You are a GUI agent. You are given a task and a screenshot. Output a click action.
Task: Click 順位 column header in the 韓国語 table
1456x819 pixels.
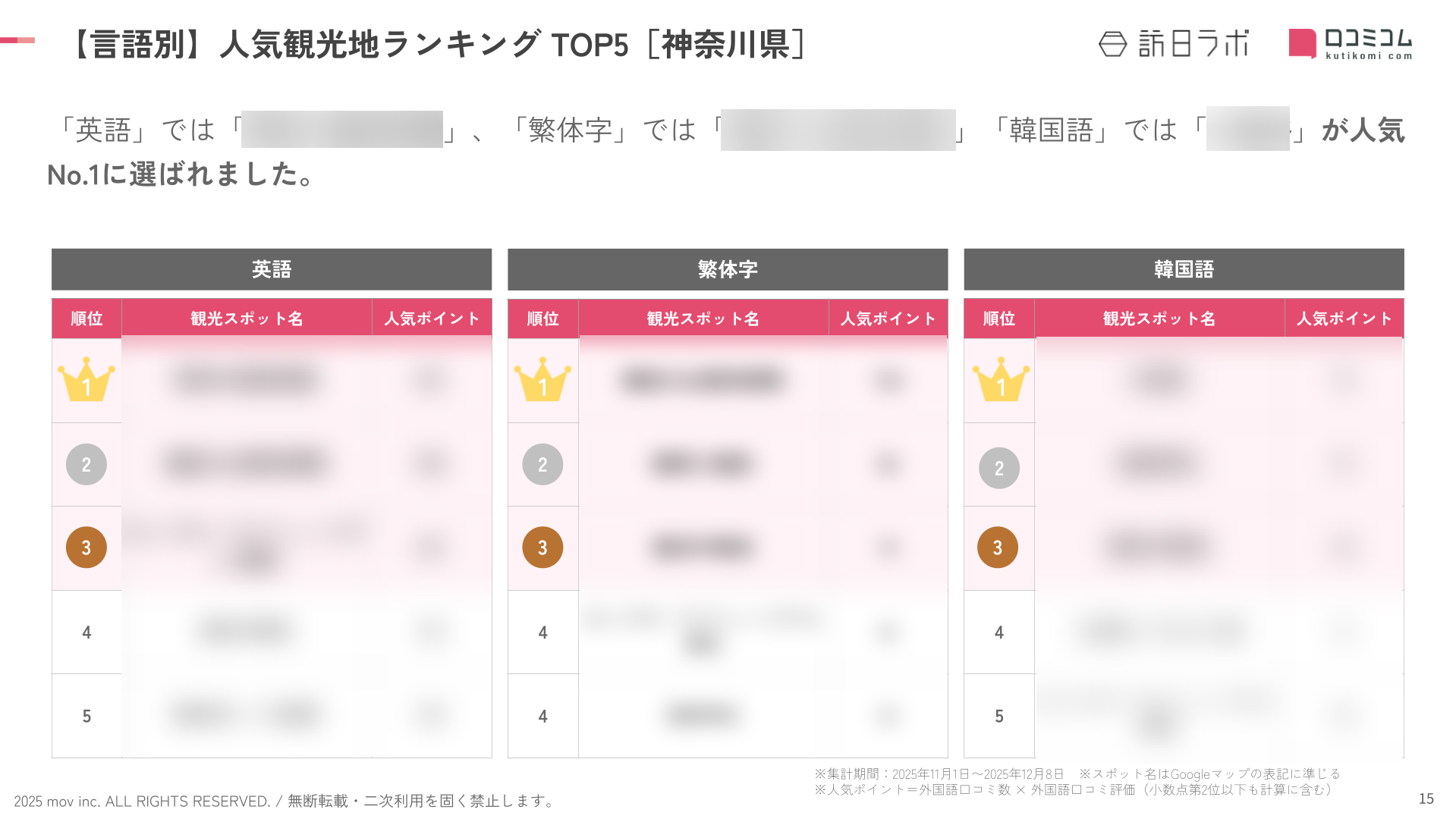[x=998, y=318]
